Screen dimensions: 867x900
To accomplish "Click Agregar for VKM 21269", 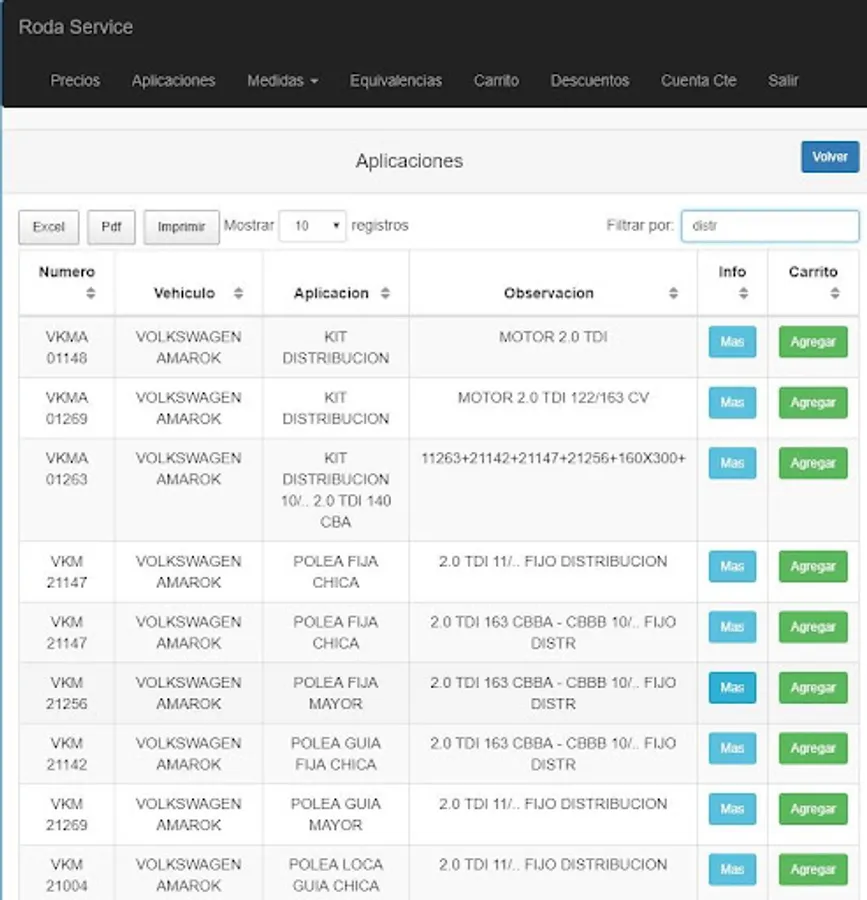I will click(x=813, y=809).
